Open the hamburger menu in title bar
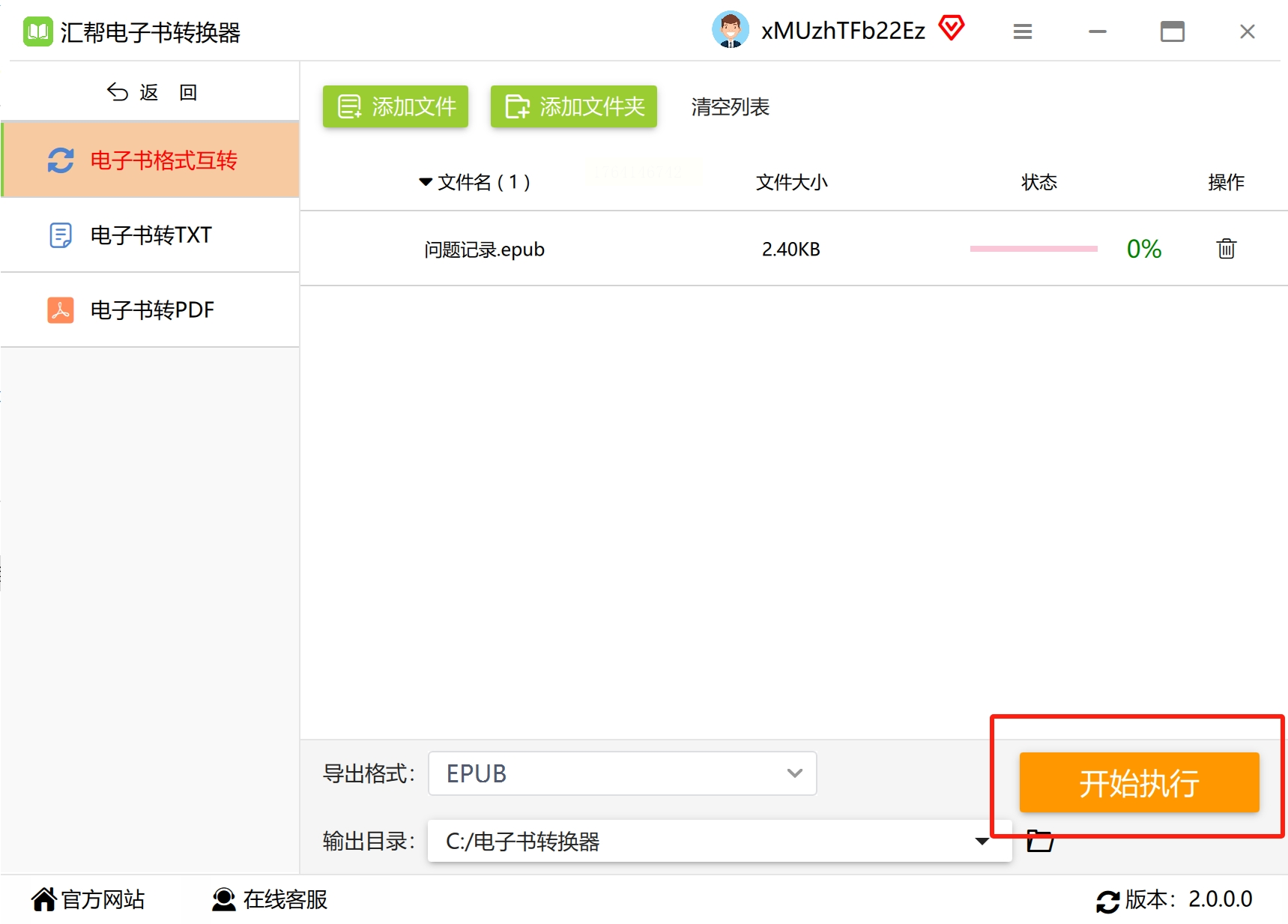Screen dimensions: 1288x924 [1023, 31]
